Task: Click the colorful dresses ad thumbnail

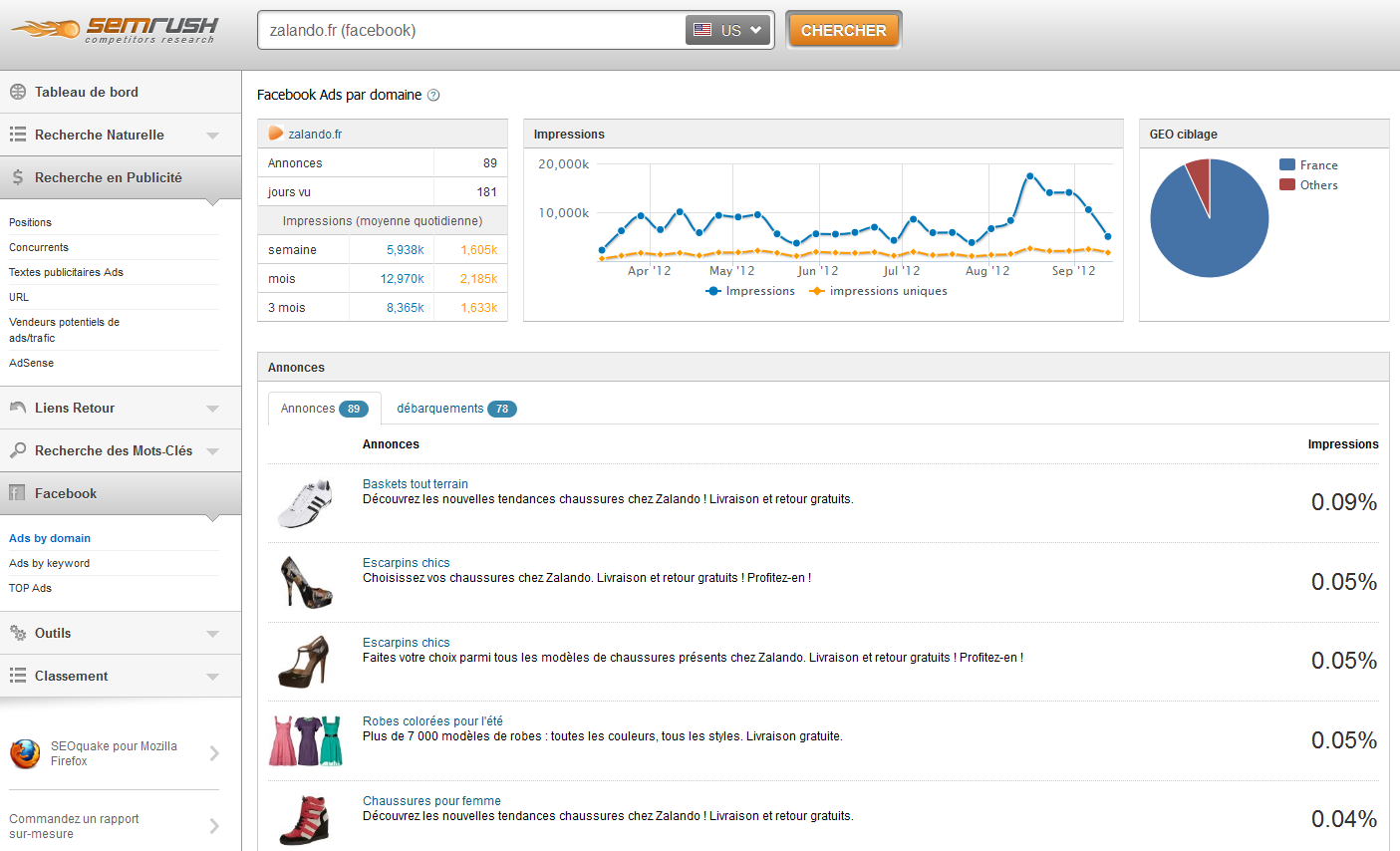Action: (x=307, y=740)
